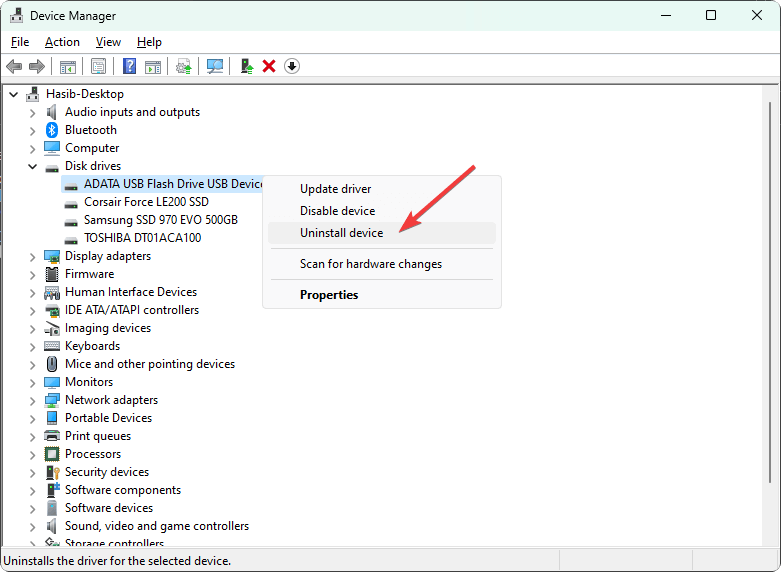Click Enable device toolbar icon

247,66
